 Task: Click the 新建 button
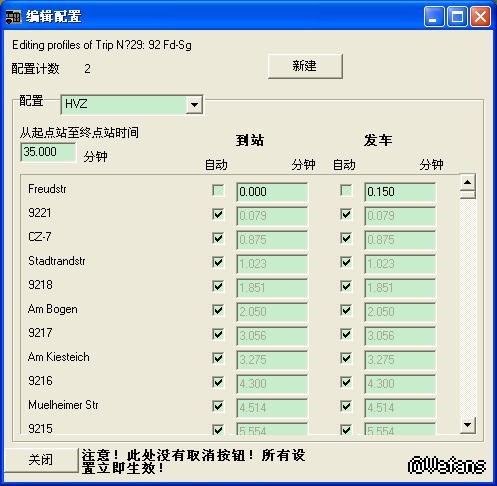point(305,66)
